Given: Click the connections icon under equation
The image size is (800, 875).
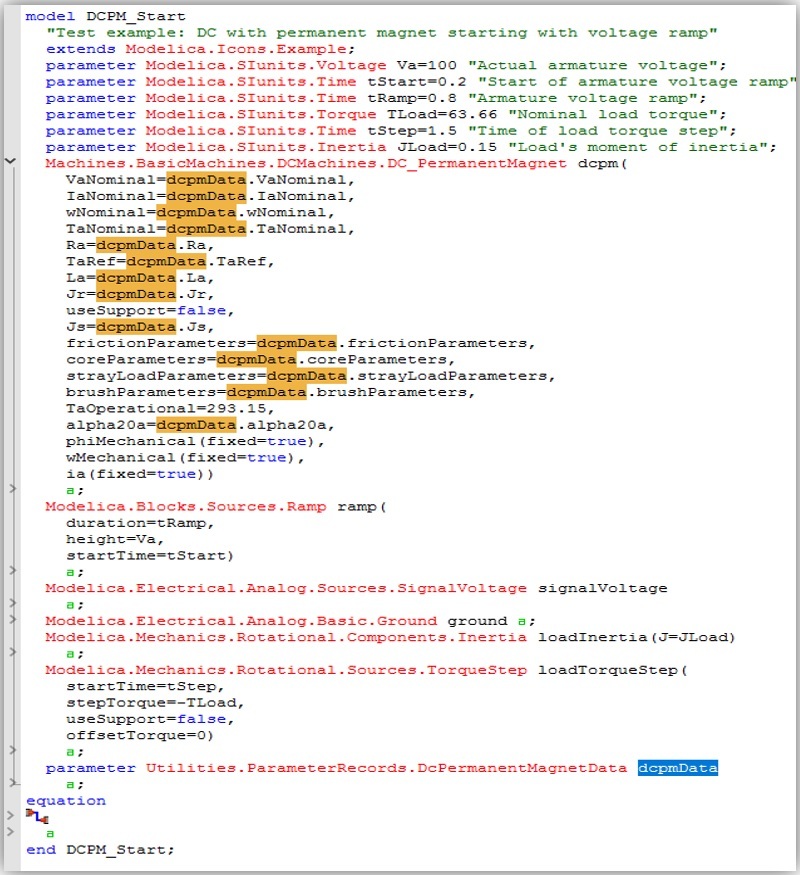Looking at the screenshot, I should pos(37,817).
